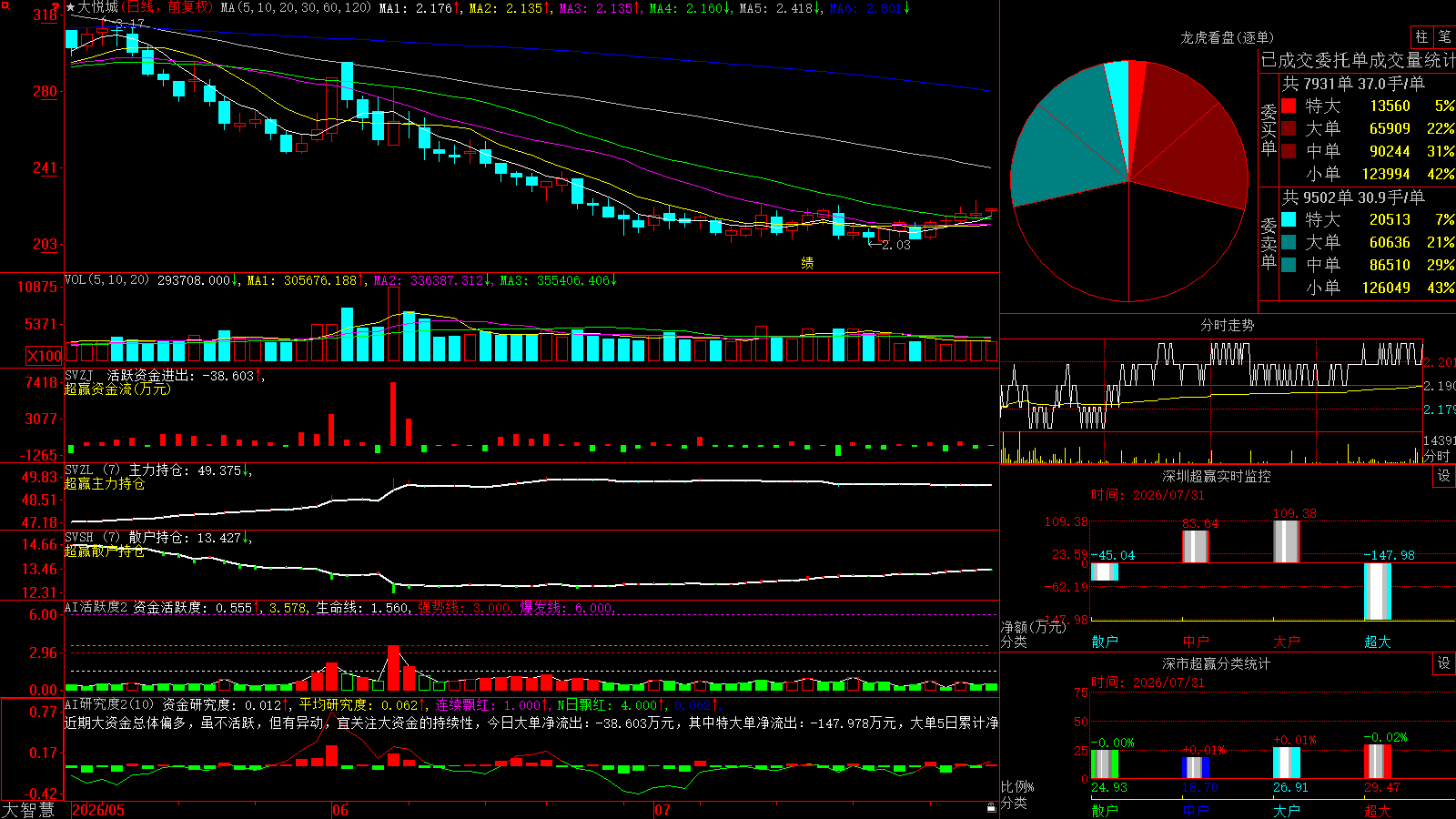
Task: Click the yellow 绩 earnings marker
Action: point(807,263)
